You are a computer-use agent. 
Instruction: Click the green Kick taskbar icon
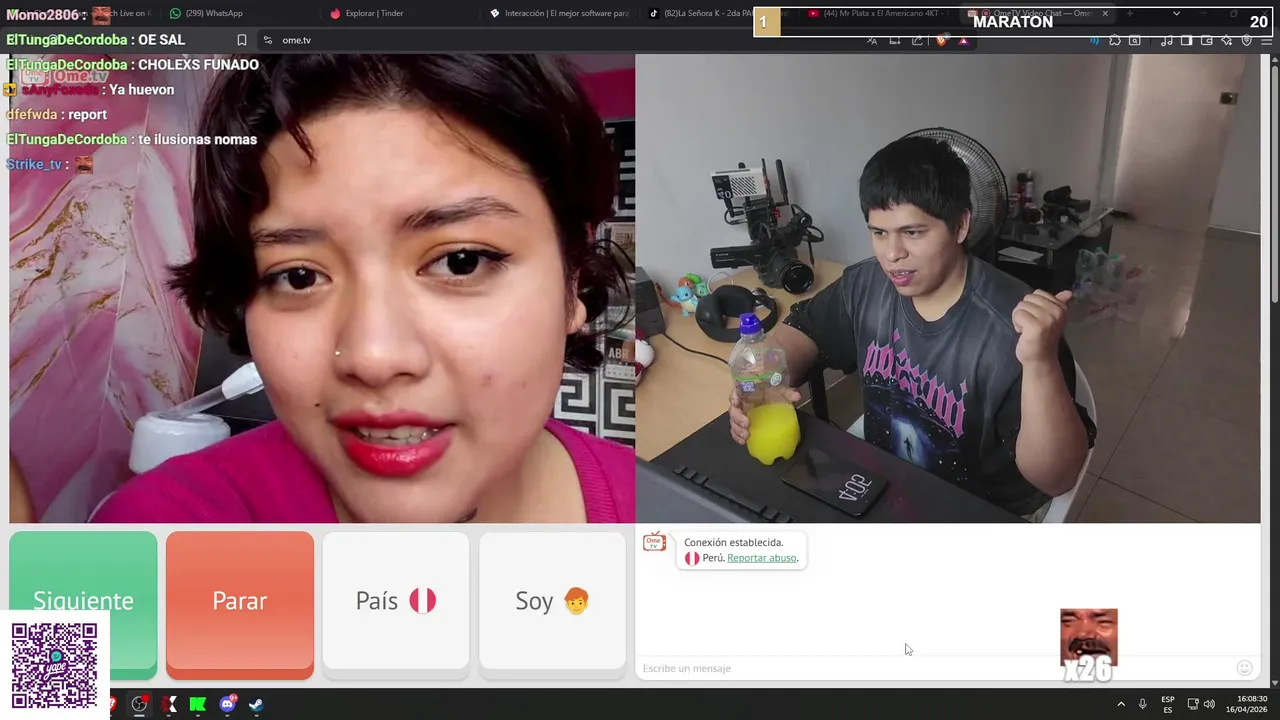pos(198,704)
